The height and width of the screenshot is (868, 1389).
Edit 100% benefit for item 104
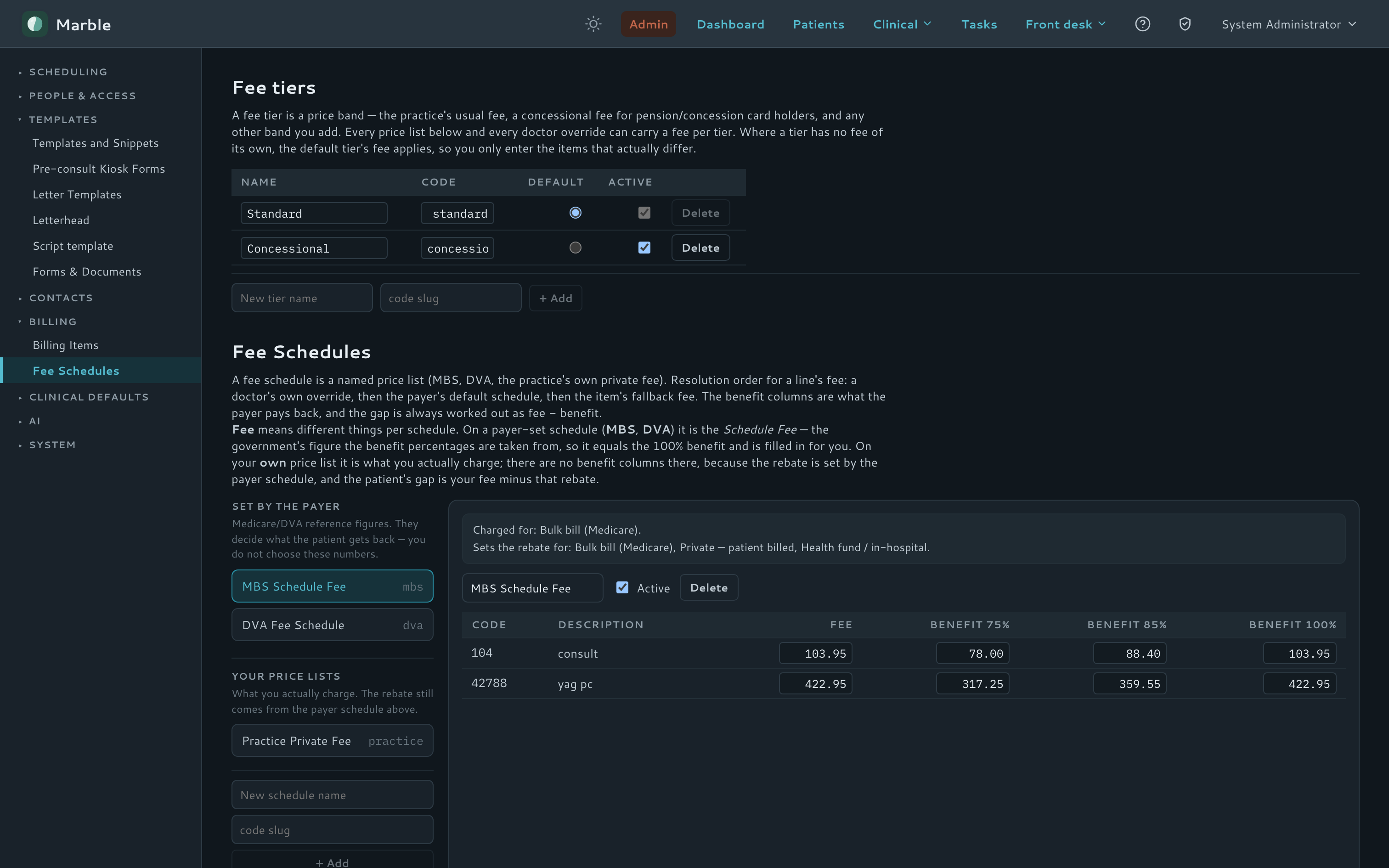1300,653
